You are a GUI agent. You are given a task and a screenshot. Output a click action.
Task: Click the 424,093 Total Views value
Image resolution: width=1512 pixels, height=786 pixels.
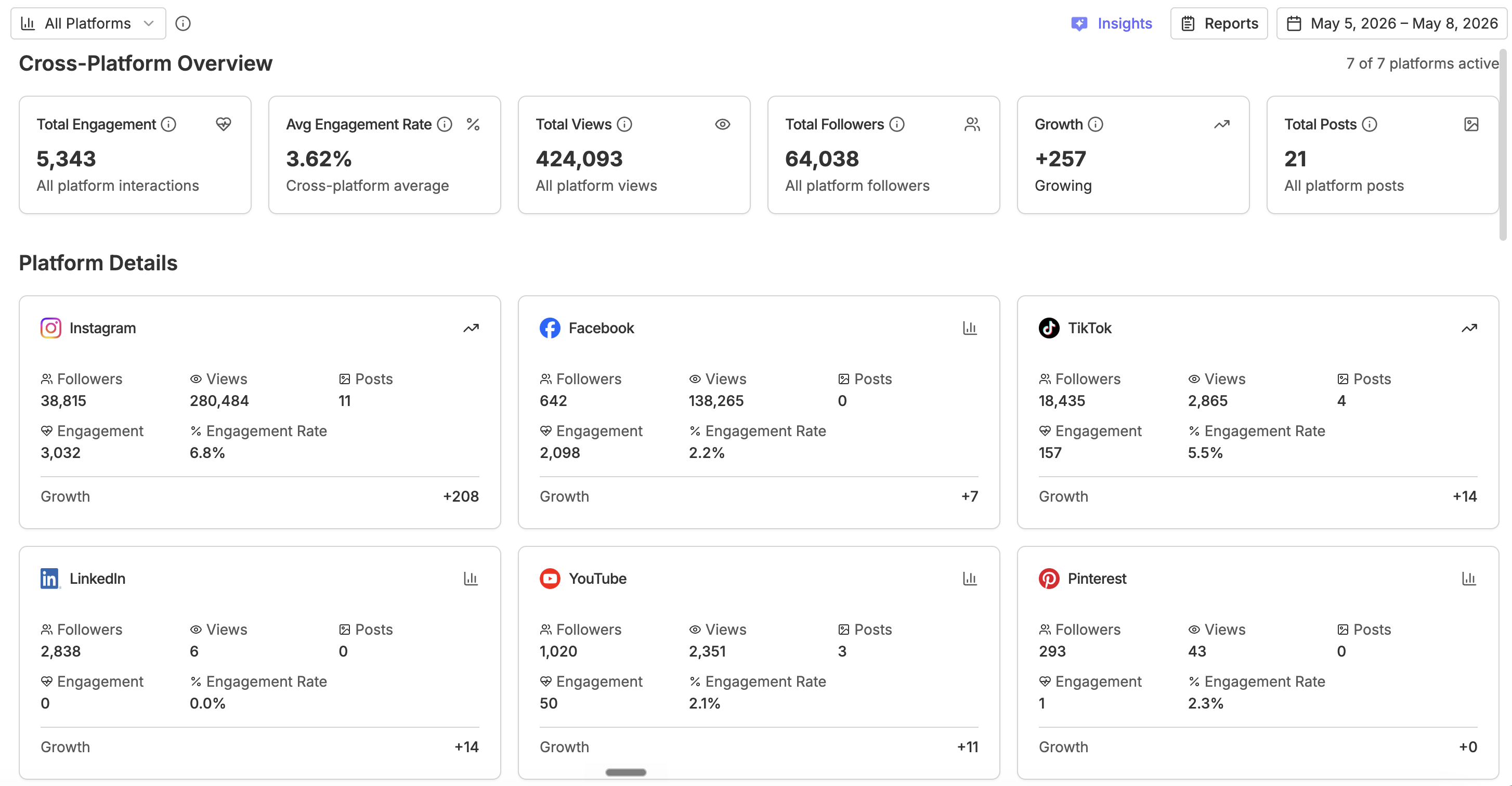[x=579, y=159]
